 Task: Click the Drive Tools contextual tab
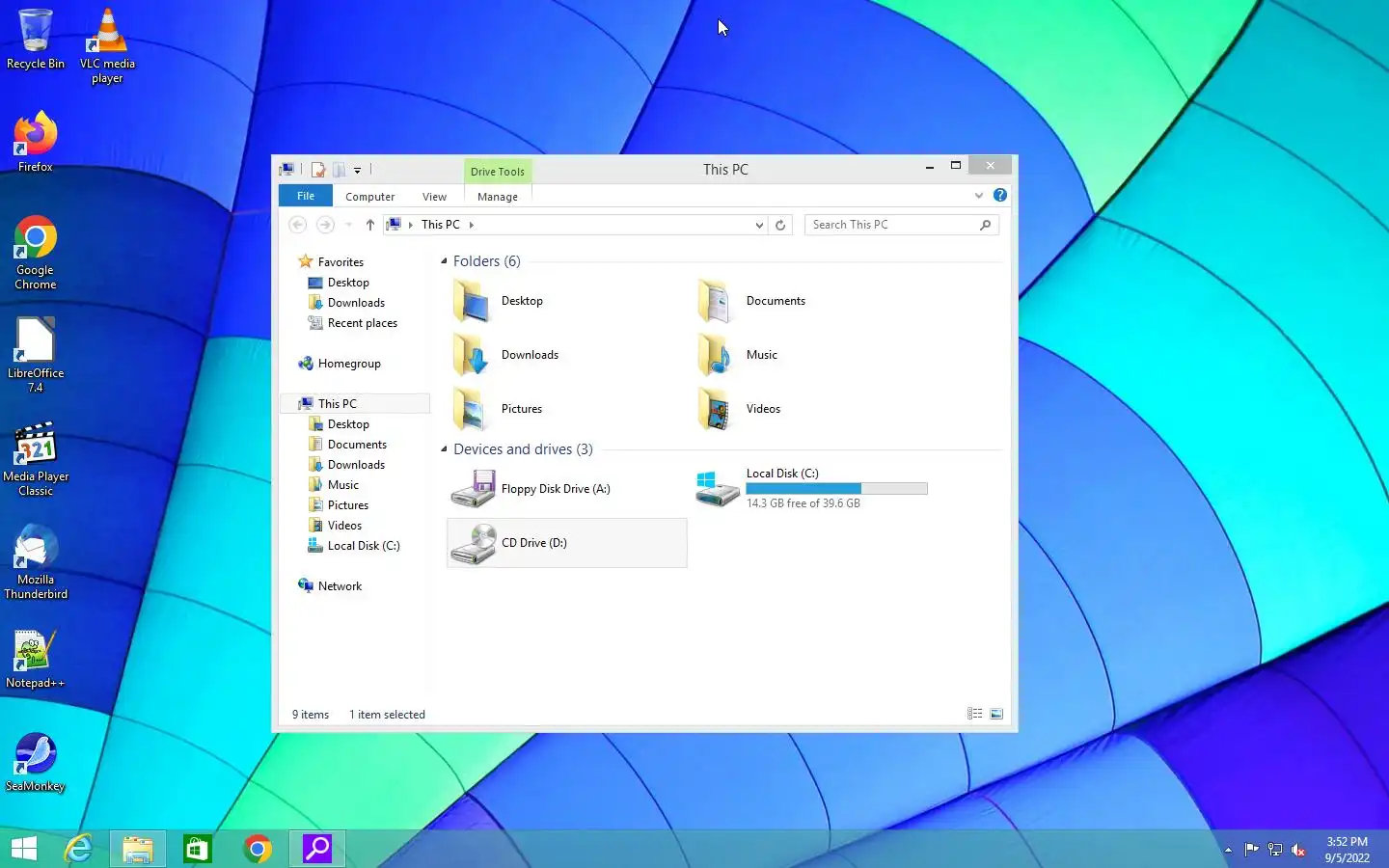click(498, 172)
